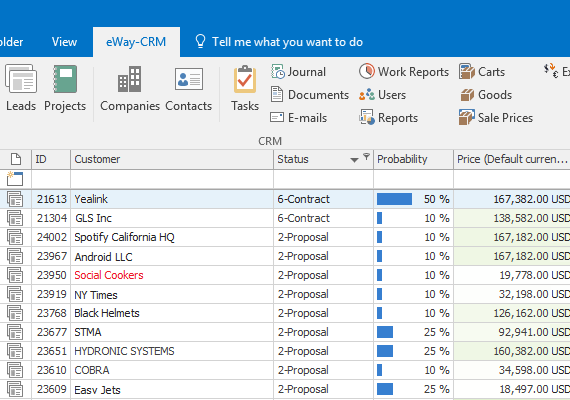The height and width of the screenshot is (400, 570).
Task: Select the GLS Inc customer cell
Action: [172, 218]
